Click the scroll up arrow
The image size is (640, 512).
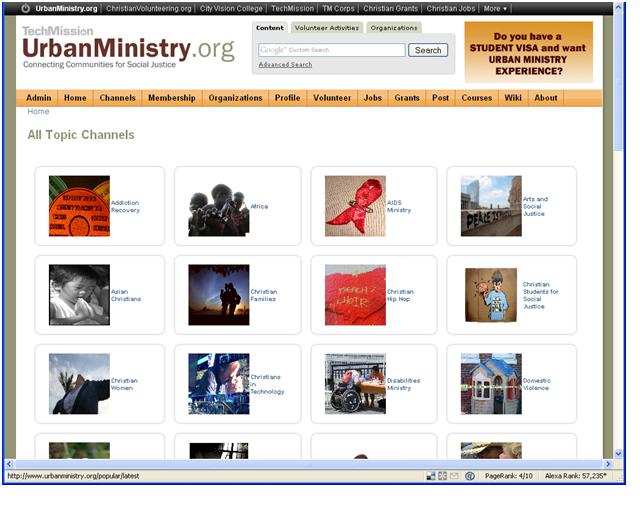618,7
